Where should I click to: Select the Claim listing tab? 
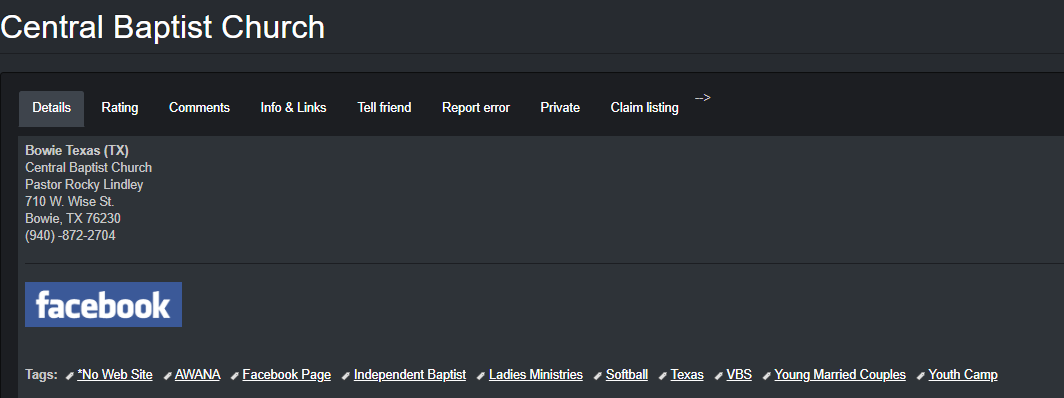point(645,108)
